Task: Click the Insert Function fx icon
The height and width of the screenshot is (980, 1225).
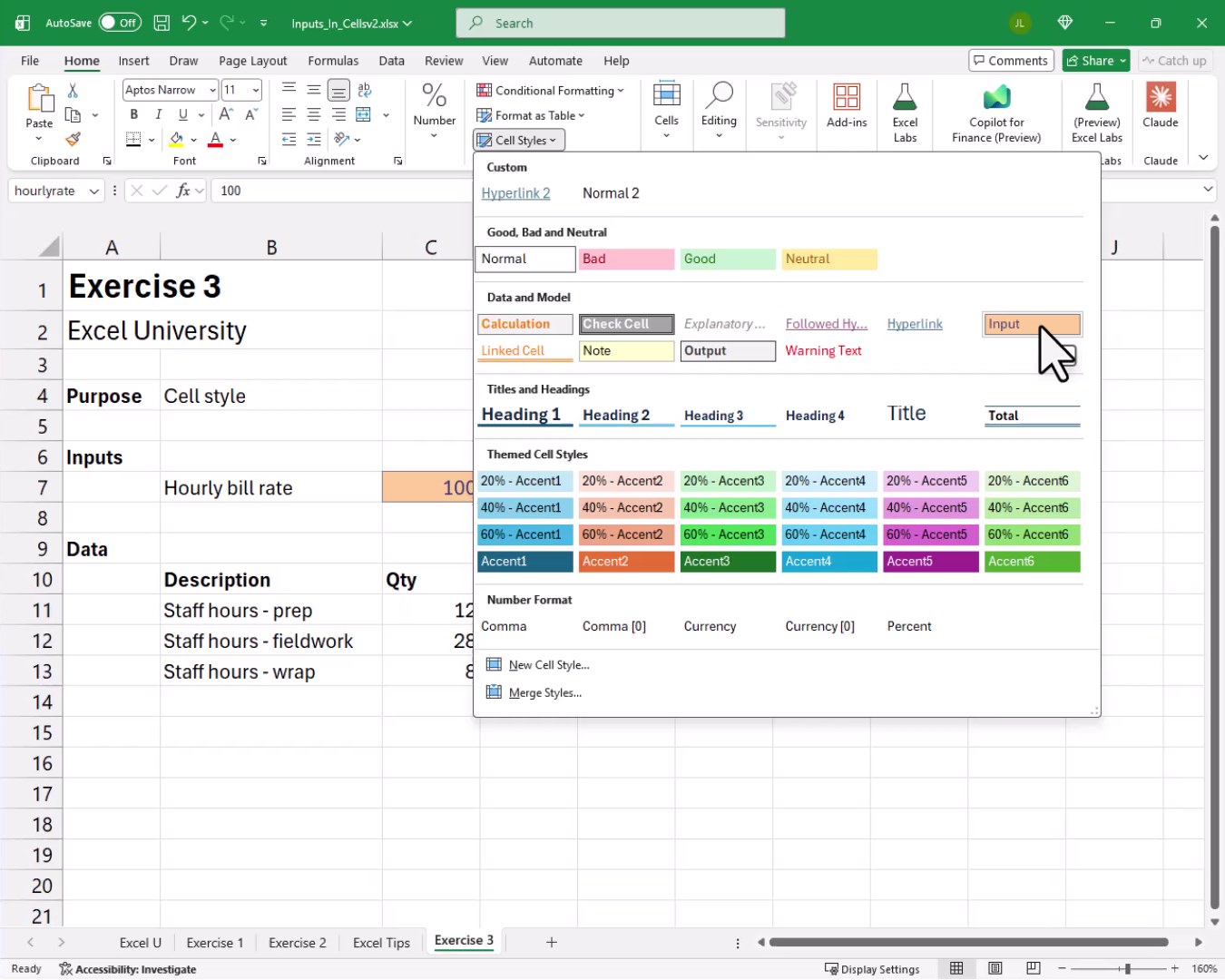Action: (x=183, y=191)
